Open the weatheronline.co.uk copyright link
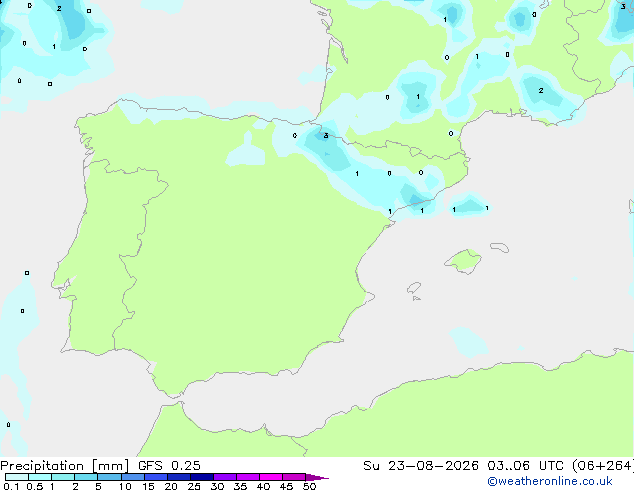 click(x=550, y=481)
